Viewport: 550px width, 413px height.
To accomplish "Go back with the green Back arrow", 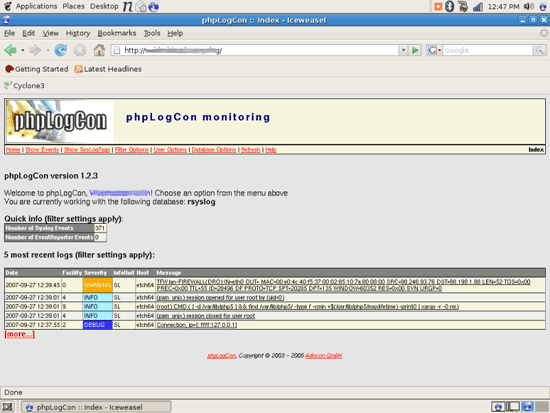I will [10, 50].
